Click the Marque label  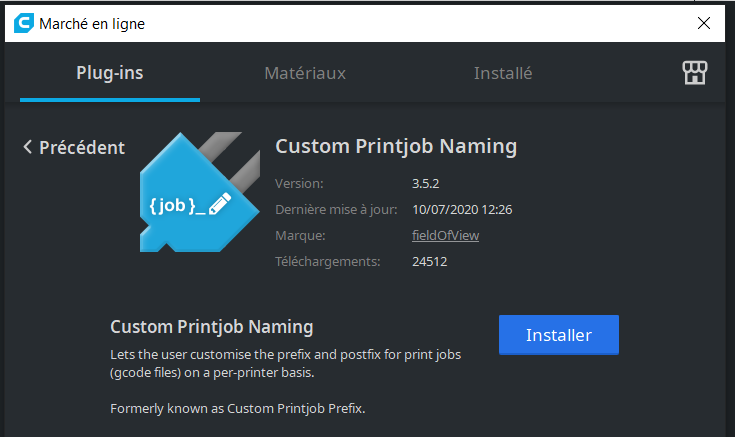(299, 235)
